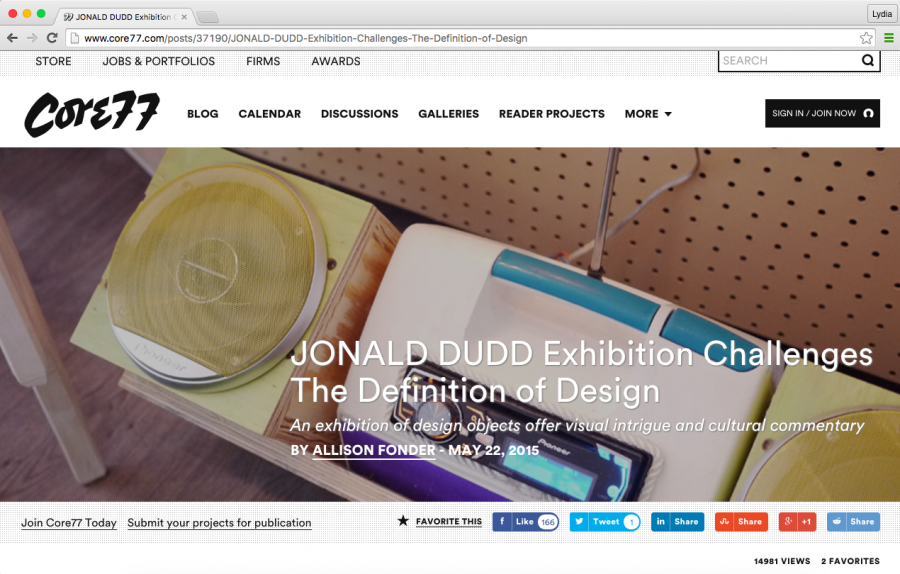Open the GALLERIES nav item
This screenshot has width=900, height=574.
click(x=448, y=114)
